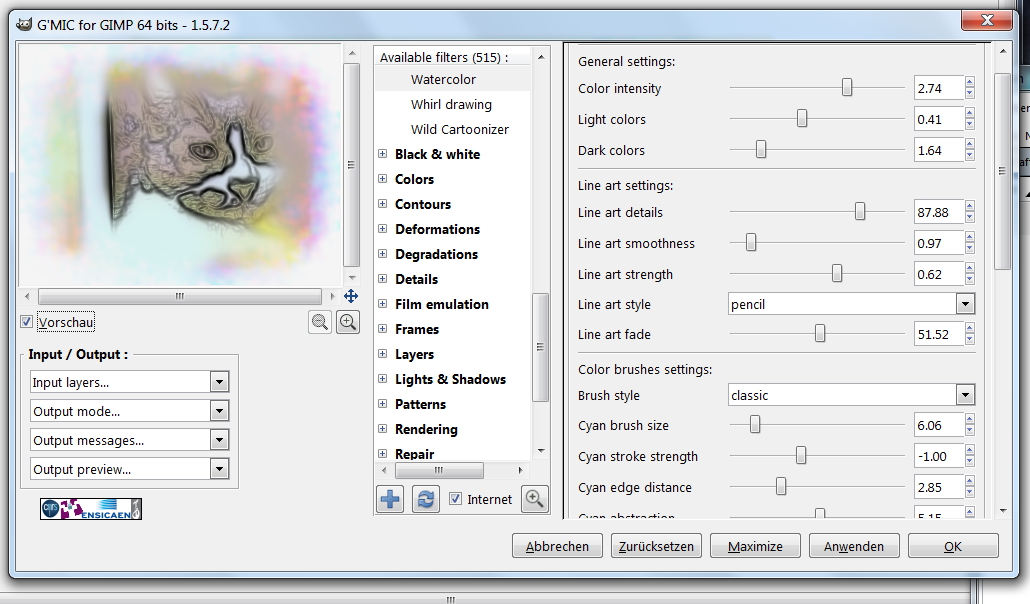Open the Brush style dropdown
The image size is (1030, 604).
pyautogui.click(x=964, y=395)
